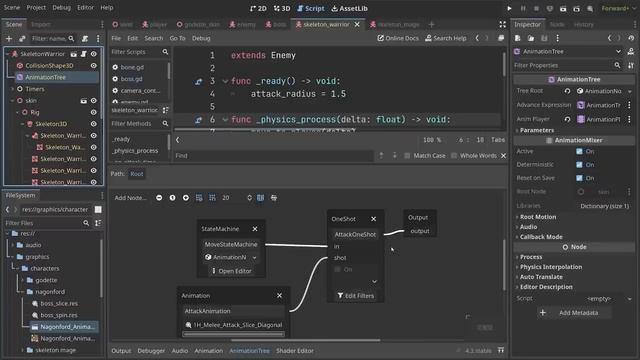Open Editor for MoveStateMachine
The height and width of the screenshot is (360, 640).
pyautogui.click(x=231, y=271)
